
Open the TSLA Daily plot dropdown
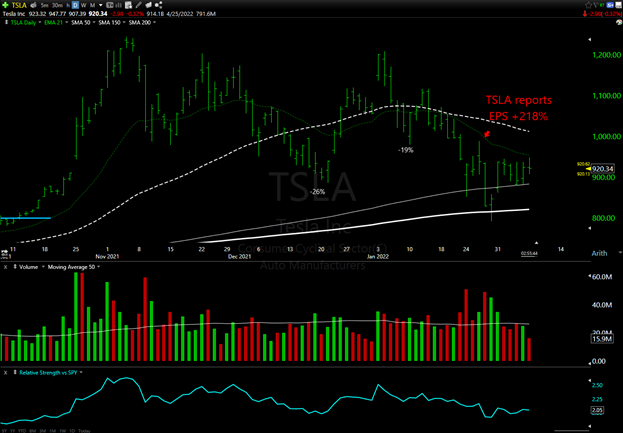coord(40,23)
